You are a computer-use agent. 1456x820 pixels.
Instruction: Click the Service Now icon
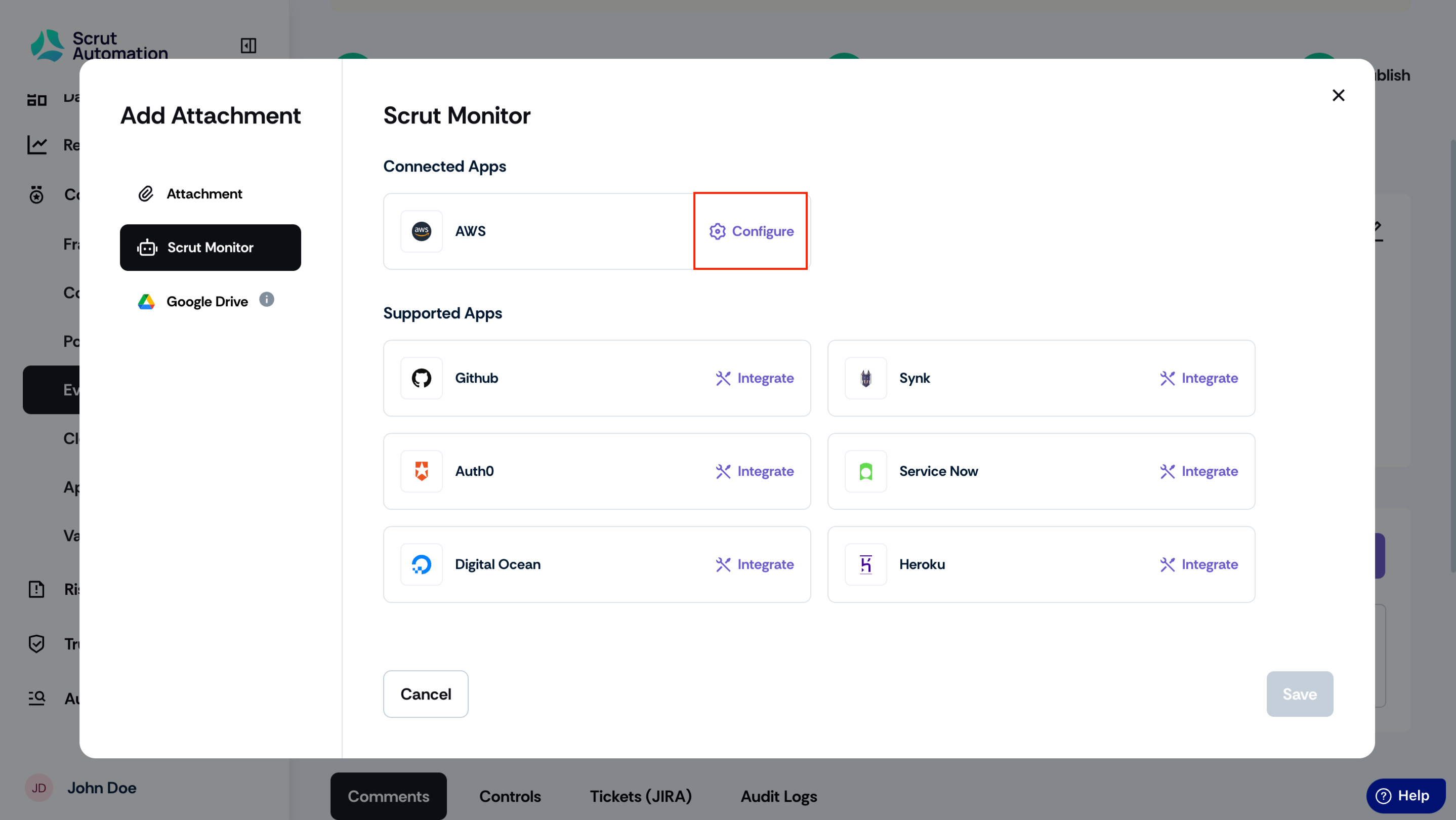click(x=865, y=471)
